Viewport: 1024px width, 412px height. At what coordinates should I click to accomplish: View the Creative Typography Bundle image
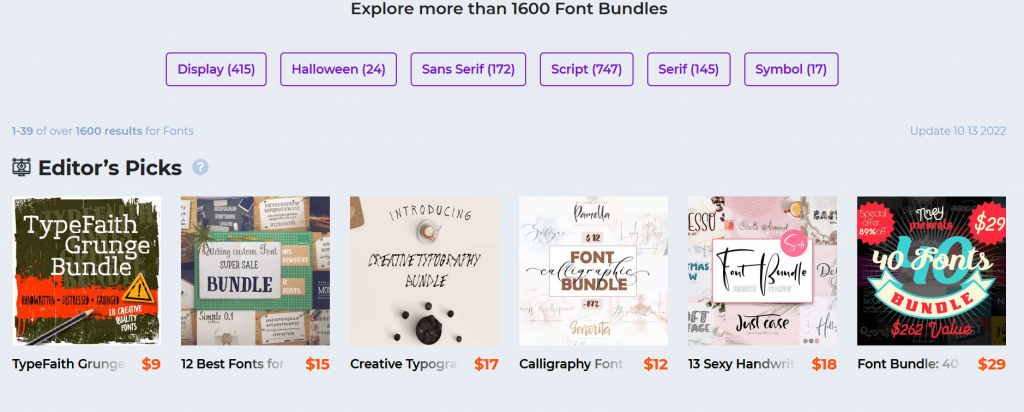point(424,271)
